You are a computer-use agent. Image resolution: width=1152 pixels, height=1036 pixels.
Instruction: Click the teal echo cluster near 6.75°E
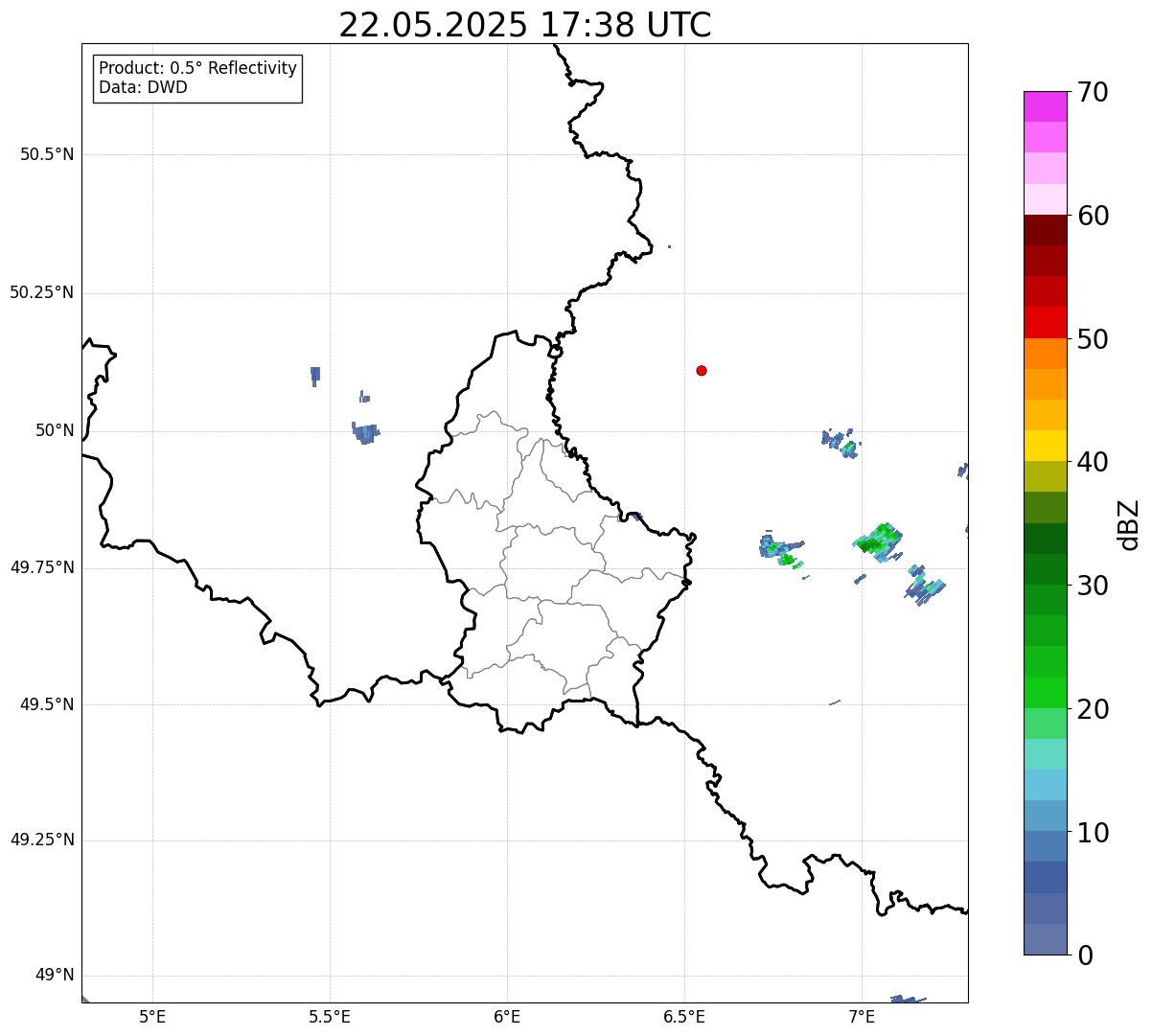(779, 549)
